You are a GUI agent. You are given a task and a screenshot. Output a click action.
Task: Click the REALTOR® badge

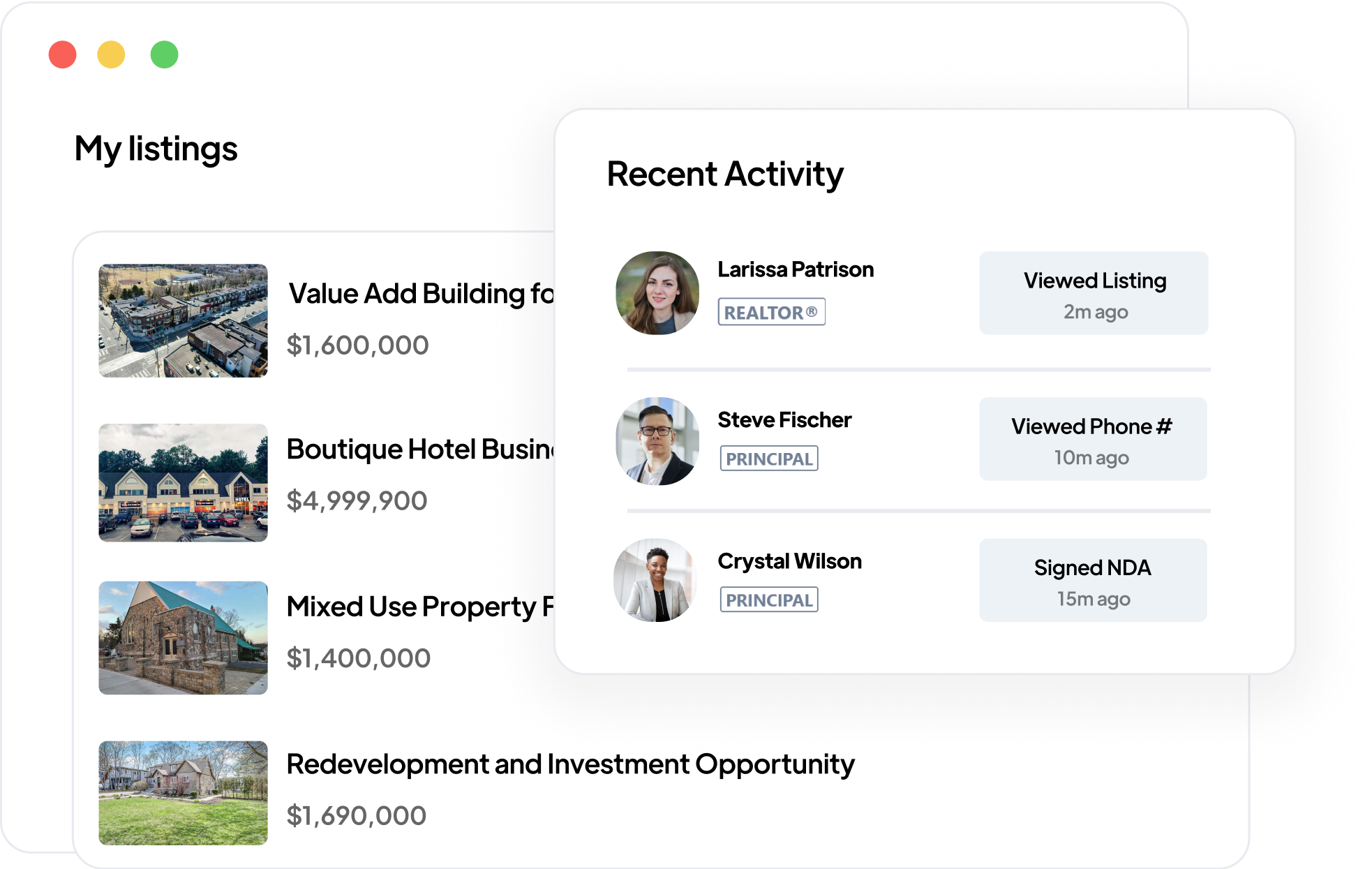click(x=771, y=312)
